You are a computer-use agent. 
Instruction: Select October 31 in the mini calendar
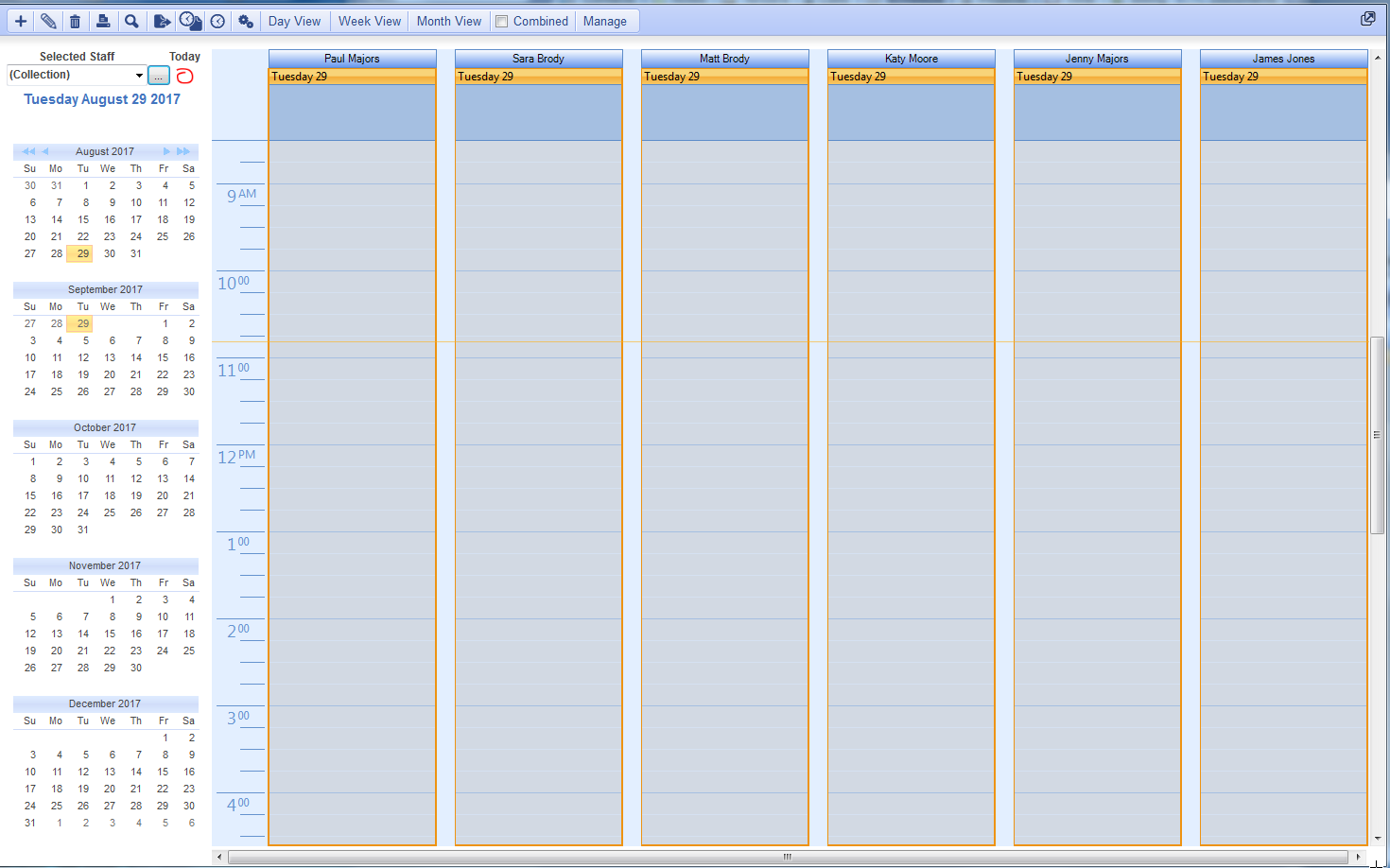click(x=83, y=529)
